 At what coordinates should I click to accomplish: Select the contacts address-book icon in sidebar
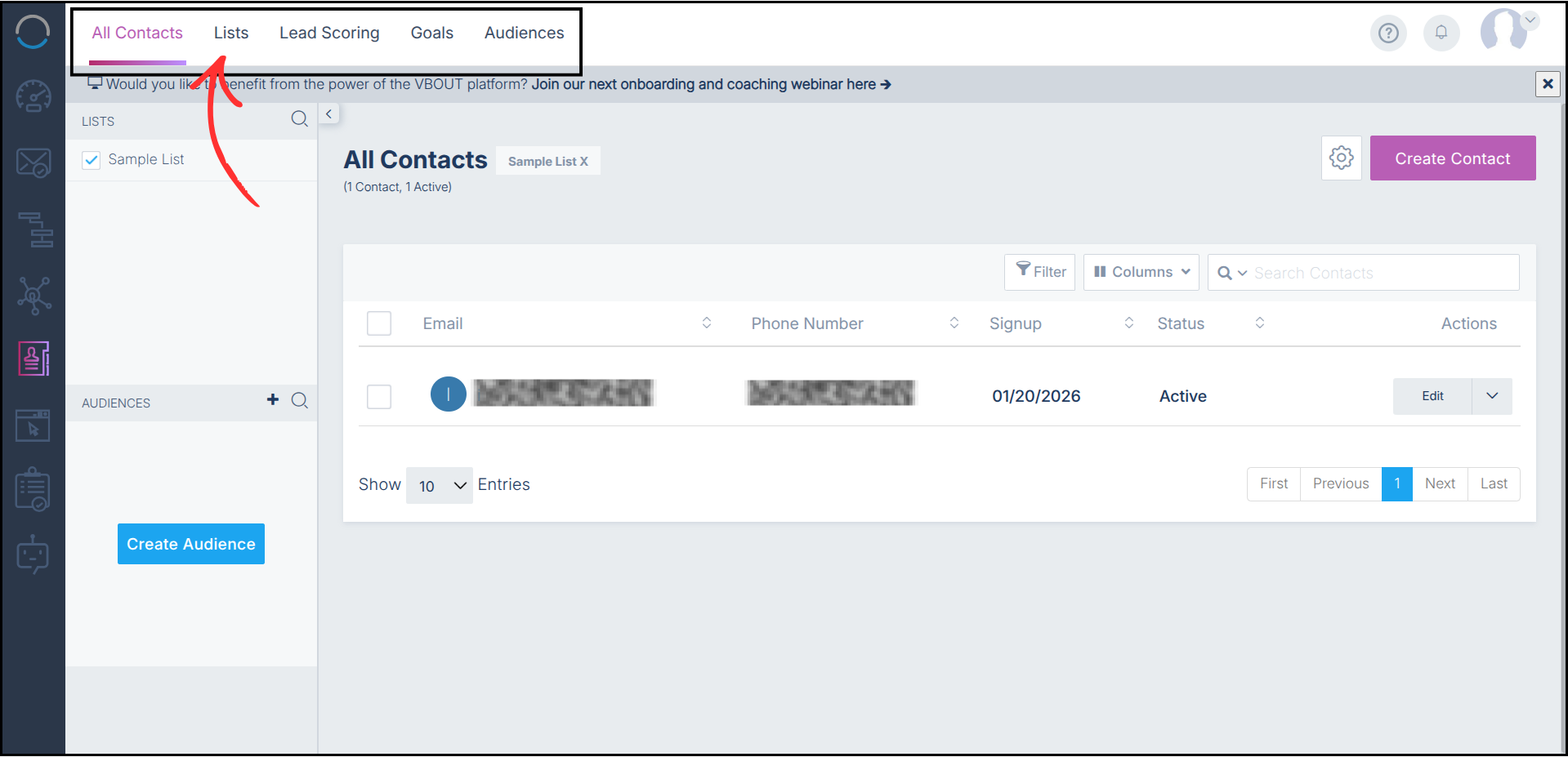(33, 358)
